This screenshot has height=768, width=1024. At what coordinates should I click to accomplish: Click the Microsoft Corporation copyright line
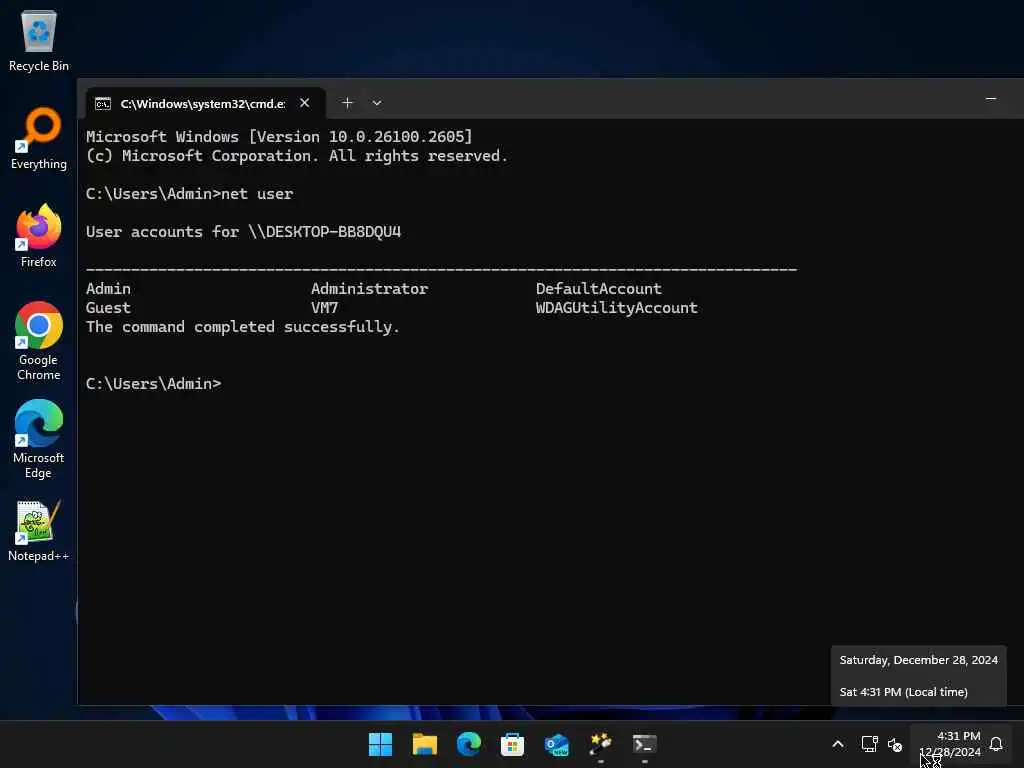pos(297,156)
